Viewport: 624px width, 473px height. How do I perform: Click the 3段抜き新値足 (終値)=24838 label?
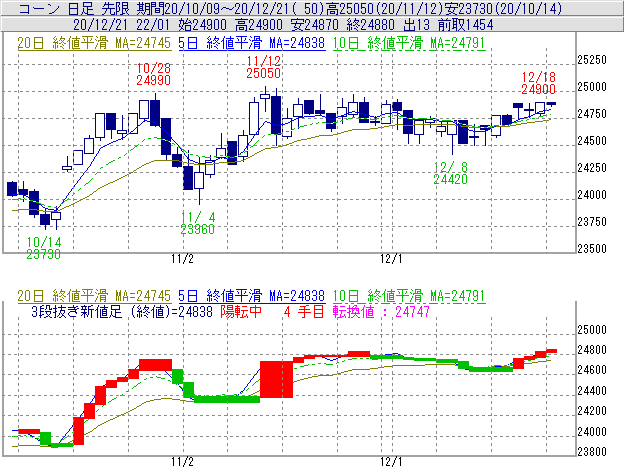(x=122, y=311)
